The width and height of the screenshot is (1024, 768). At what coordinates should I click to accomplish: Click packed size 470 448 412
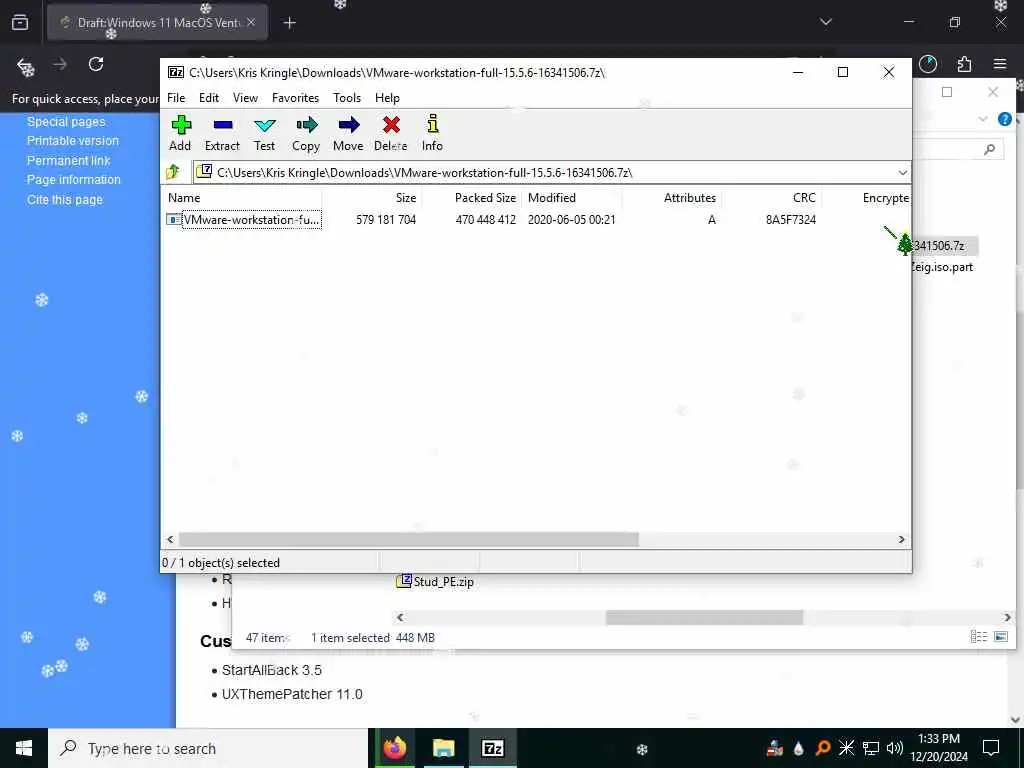click(x=485, y=220)
